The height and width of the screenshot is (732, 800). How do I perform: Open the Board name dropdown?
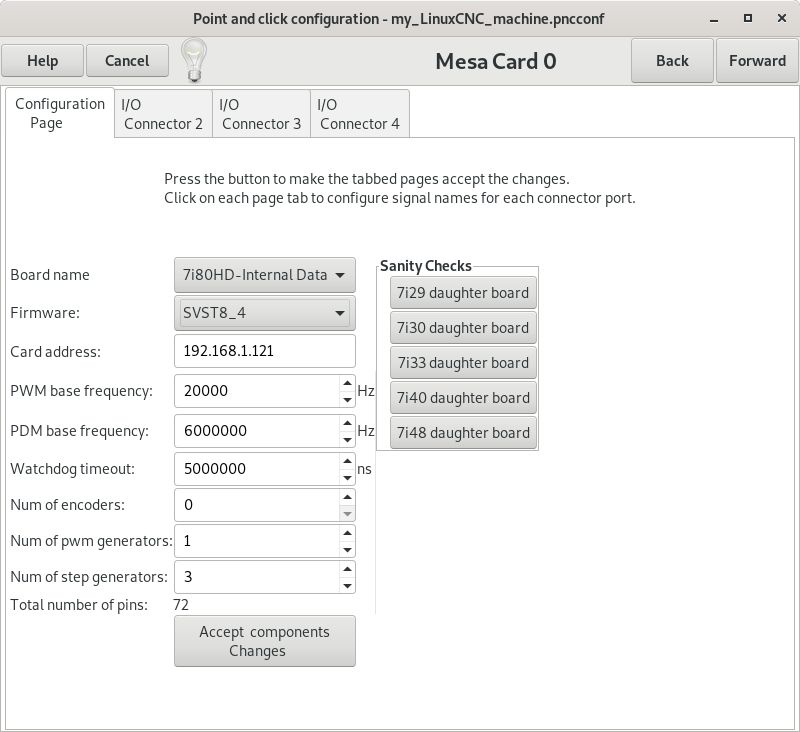pos(265,275)
